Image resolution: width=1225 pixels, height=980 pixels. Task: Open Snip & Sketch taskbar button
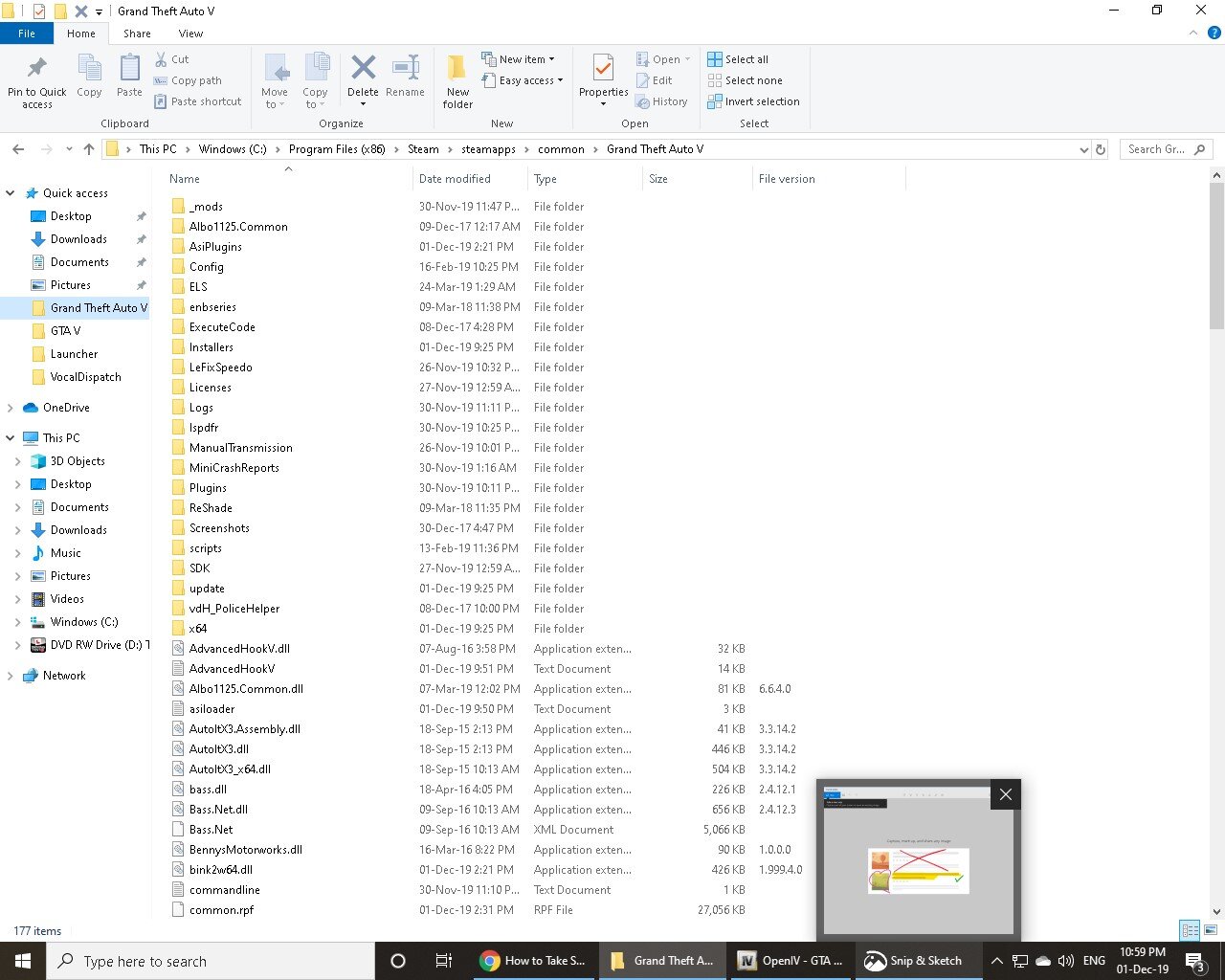pos(919,961)
